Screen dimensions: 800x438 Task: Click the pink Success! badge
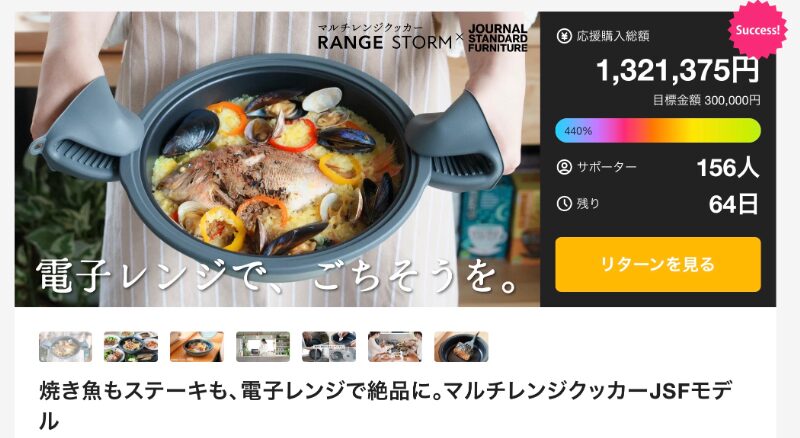757,29
